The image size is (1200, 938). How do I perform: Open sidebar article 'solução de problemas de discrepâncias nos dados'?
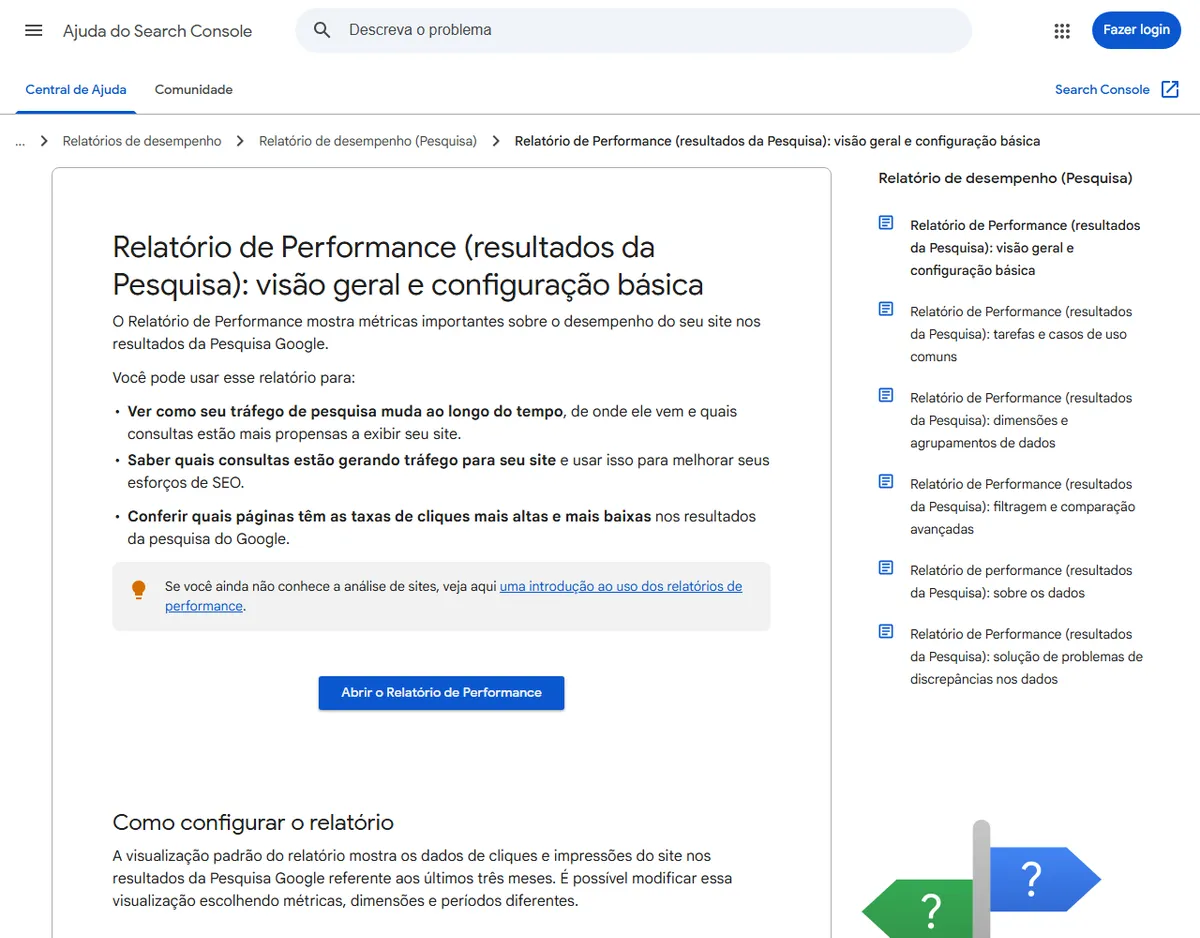[x=1026, y=656]
